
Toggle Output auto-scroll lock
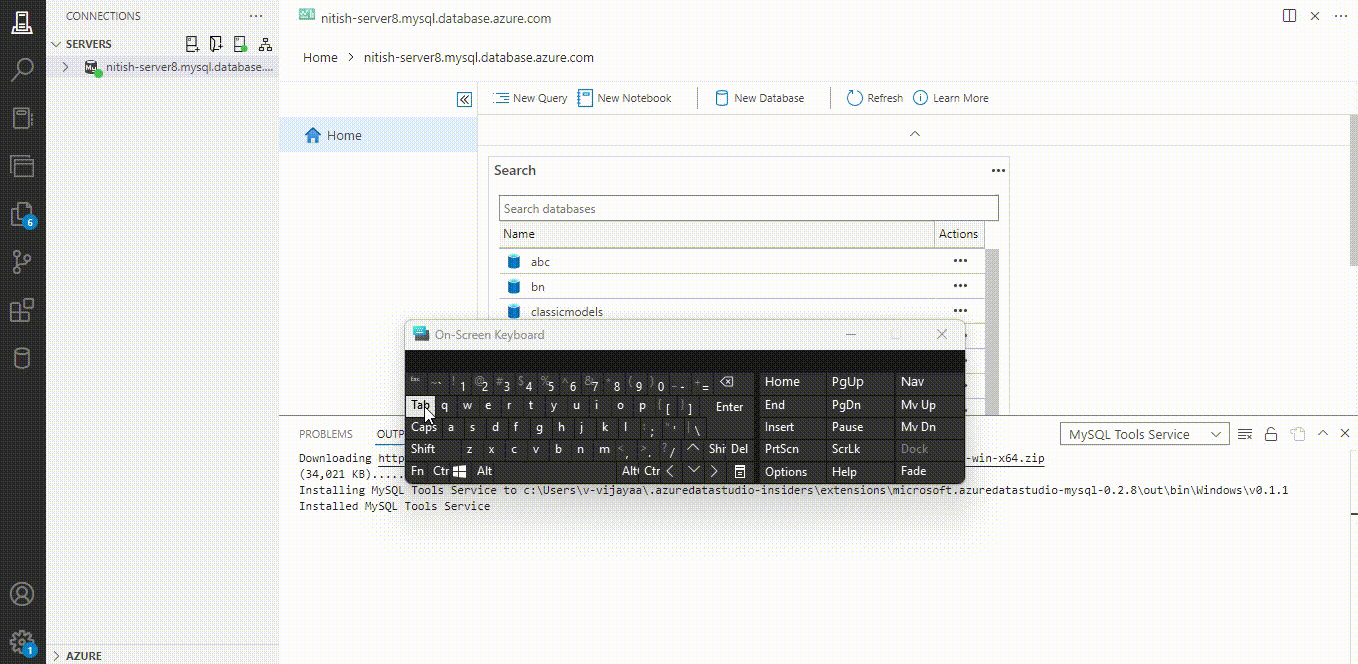click(1270, 433)
